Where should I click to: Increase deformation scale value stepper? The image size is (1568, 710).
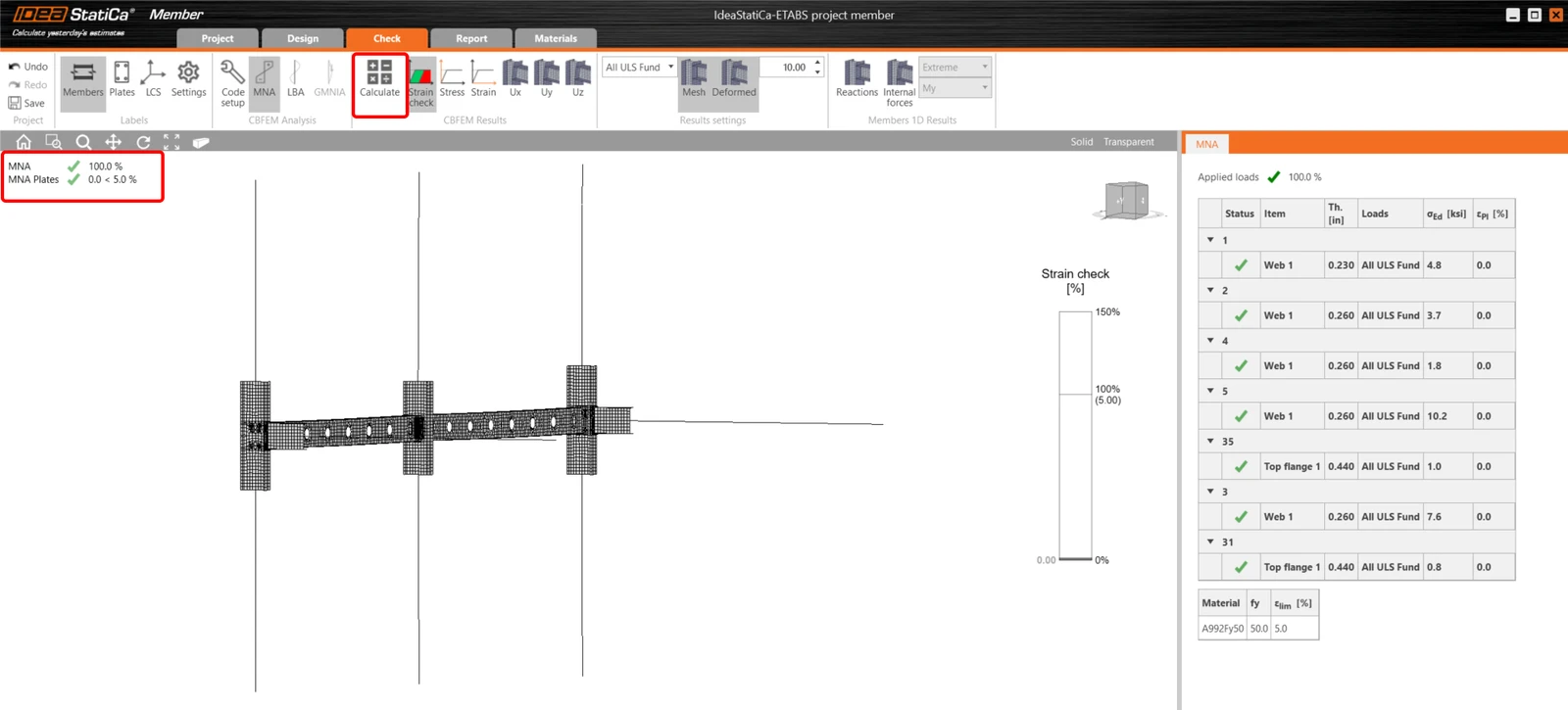coord(818,63)
